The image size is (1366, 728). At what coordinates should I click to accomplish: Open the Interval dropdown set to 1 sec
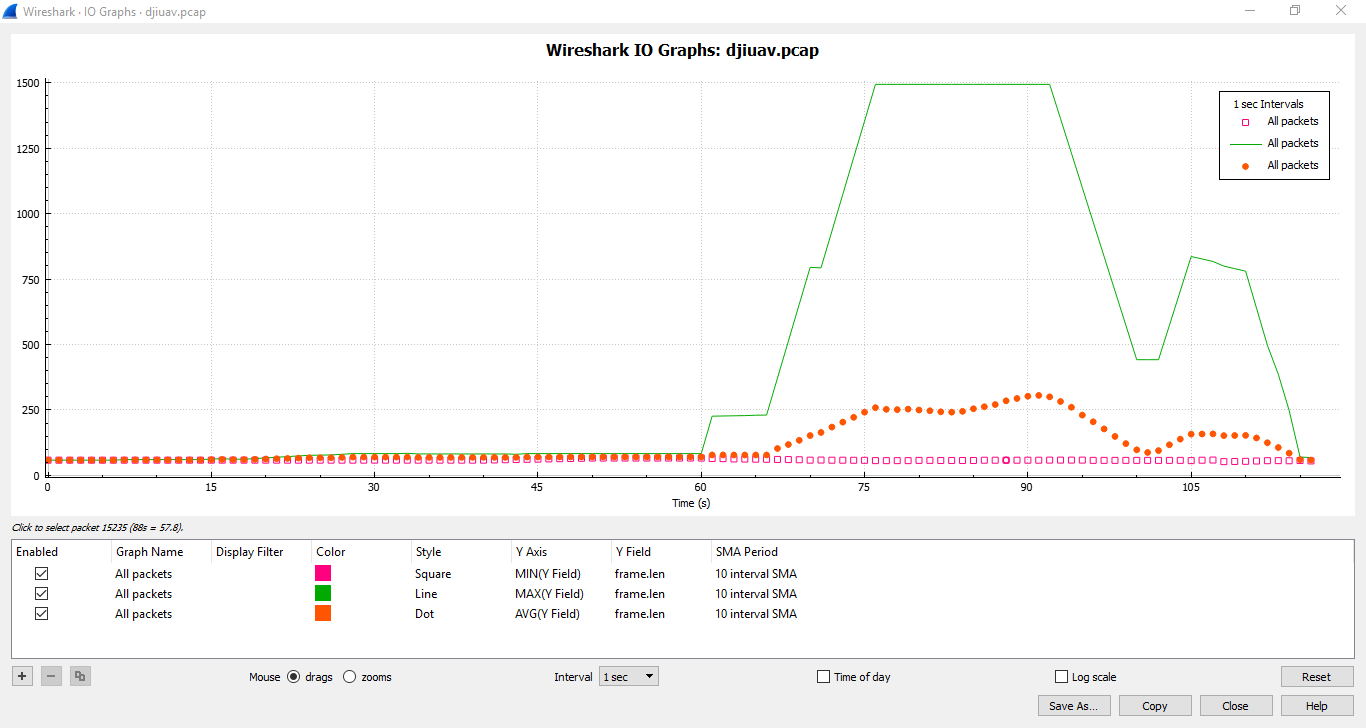pyautogui.click(x=629, y=677)
